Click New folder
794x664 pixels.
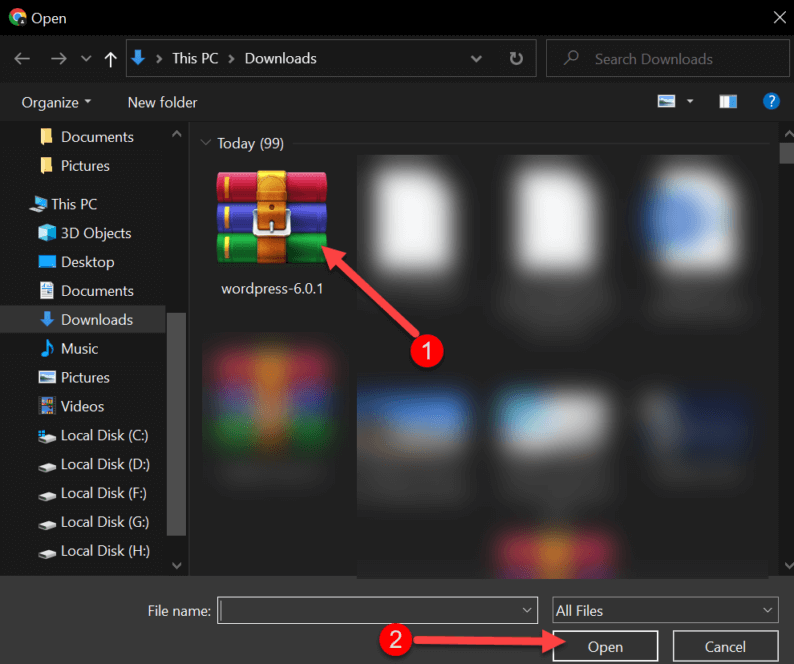pos(163,102)
